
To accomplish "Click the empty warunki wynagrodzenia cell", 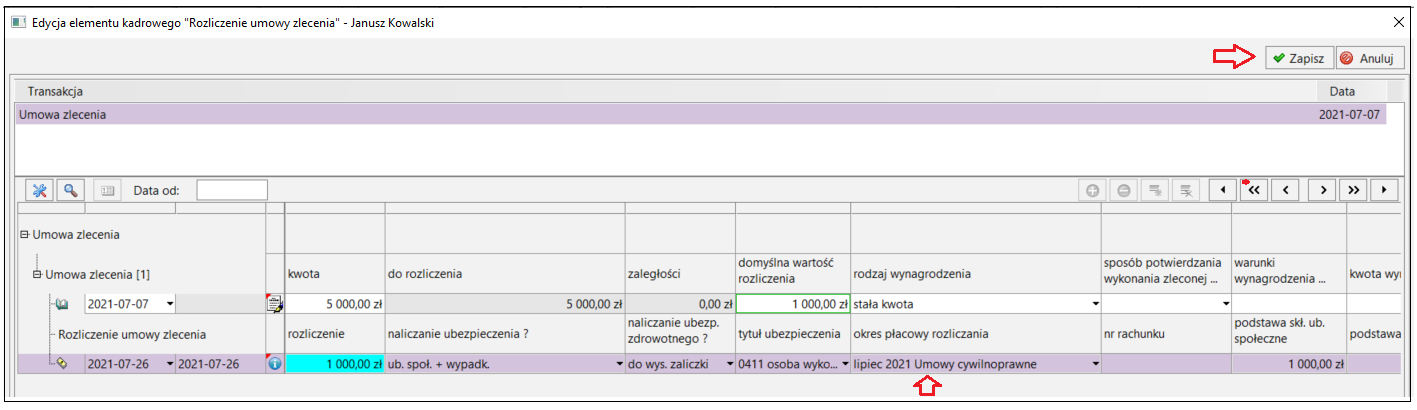I will [x=1289, y=304].
